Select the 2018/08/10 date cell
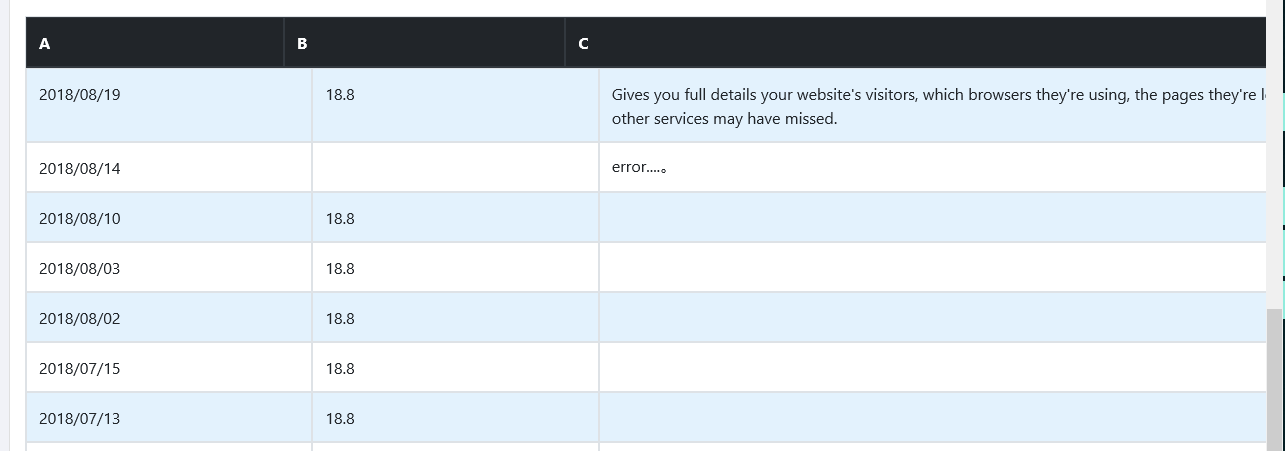The height and width of the screenshot is (451, 1285). click(x=80, y=219)
